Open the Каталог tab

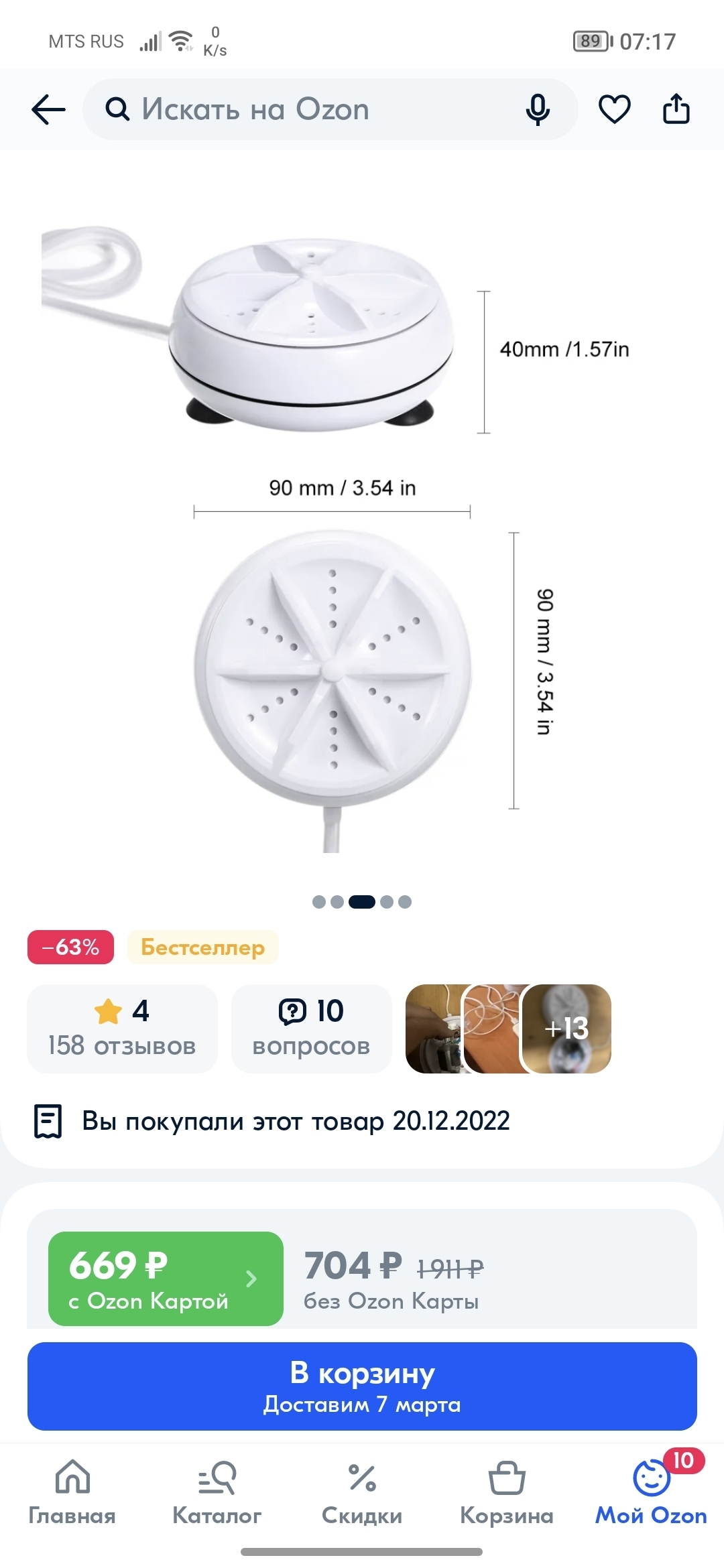coord(217,1493)
